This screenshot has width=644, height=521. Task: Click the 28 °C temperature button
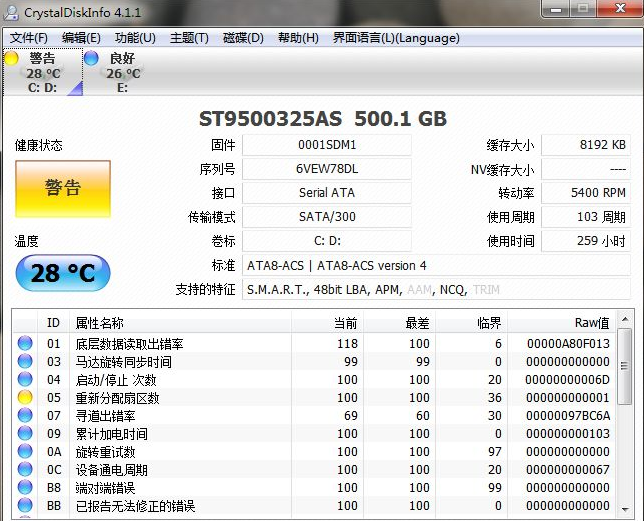(x=63, y=273)
